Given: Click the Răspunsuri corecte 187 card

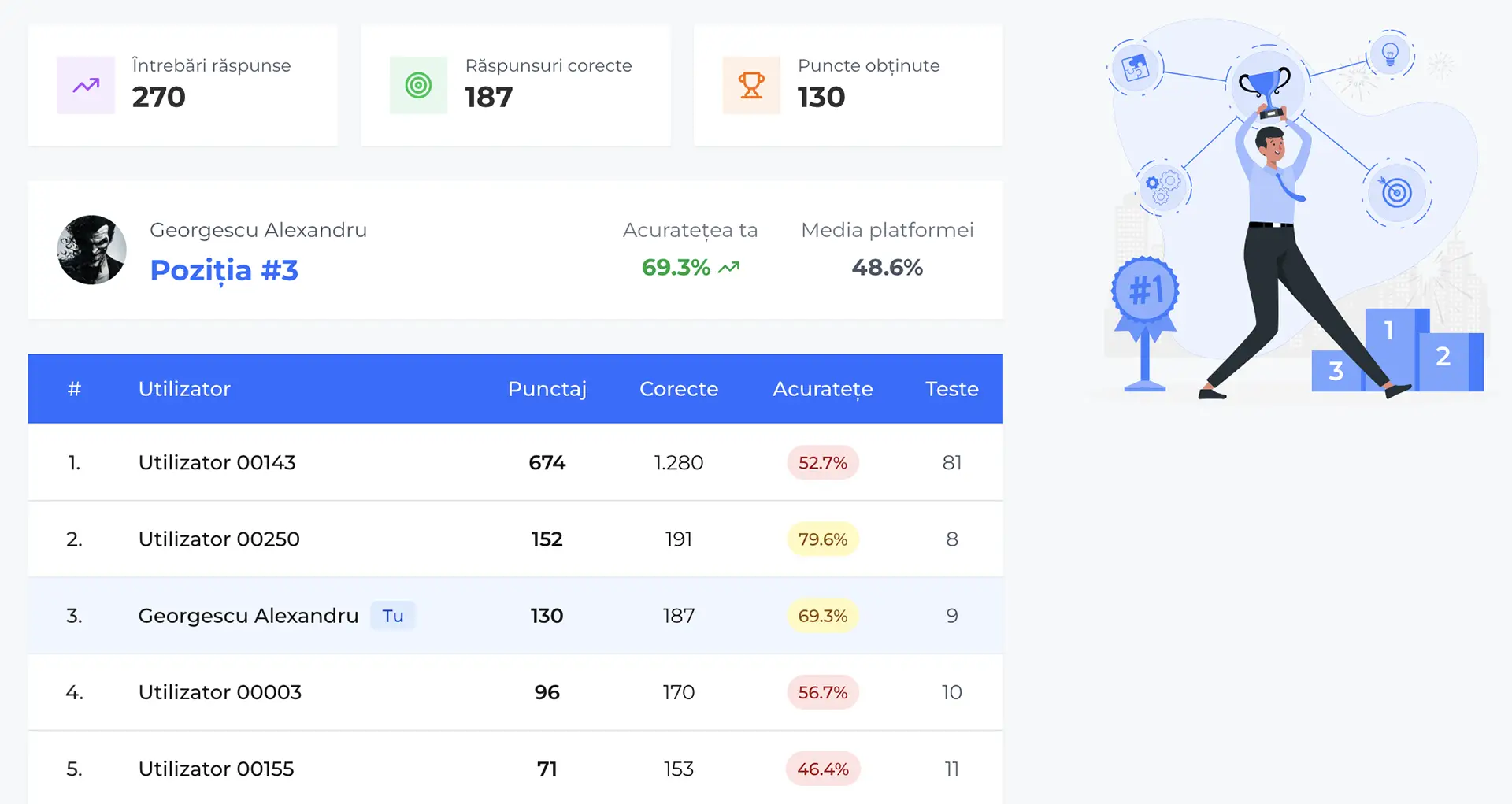Looking at the screenshot, I should 516,85.
